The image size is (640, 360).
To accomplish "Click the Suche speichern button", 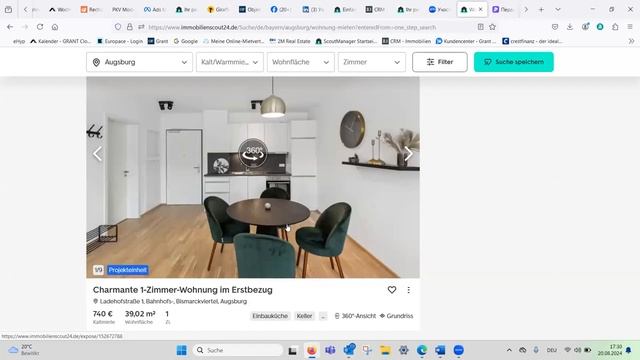I will click(x=513, y=62).
